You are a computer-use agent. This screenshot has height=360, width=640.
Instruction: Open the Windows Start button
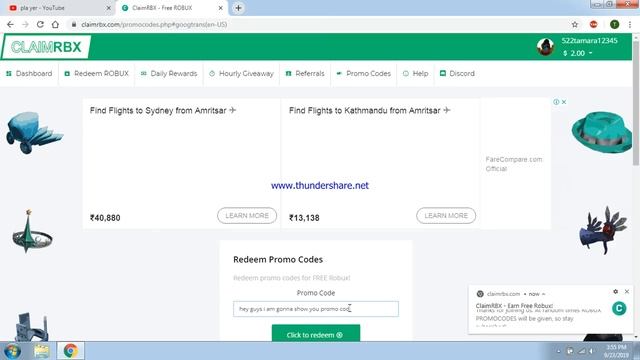pyautogui.click(x=12, y=351)
